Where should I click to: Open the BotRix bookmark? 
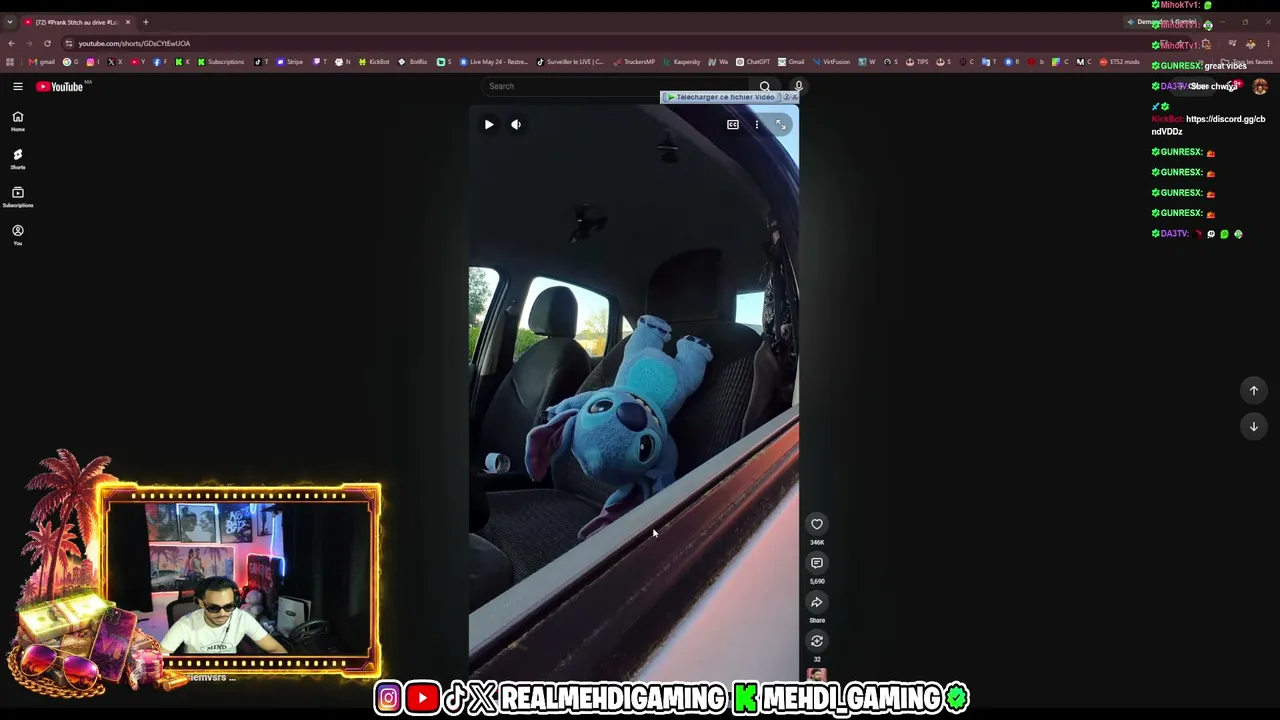413,62
